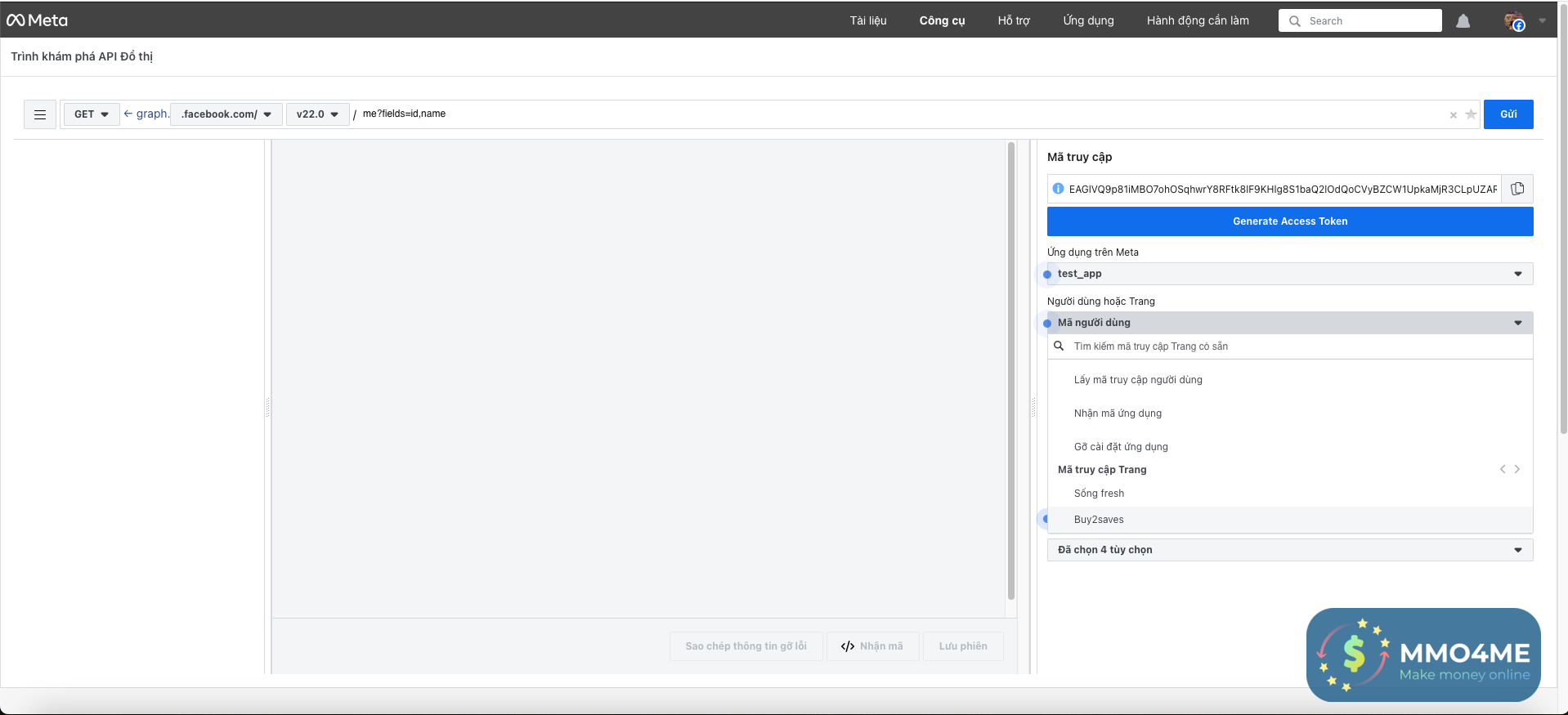Expand the Đã chọn 4 tùy chọn dropdown
The height and width of the screenshot is (715, 1568).
(1290, 550)
